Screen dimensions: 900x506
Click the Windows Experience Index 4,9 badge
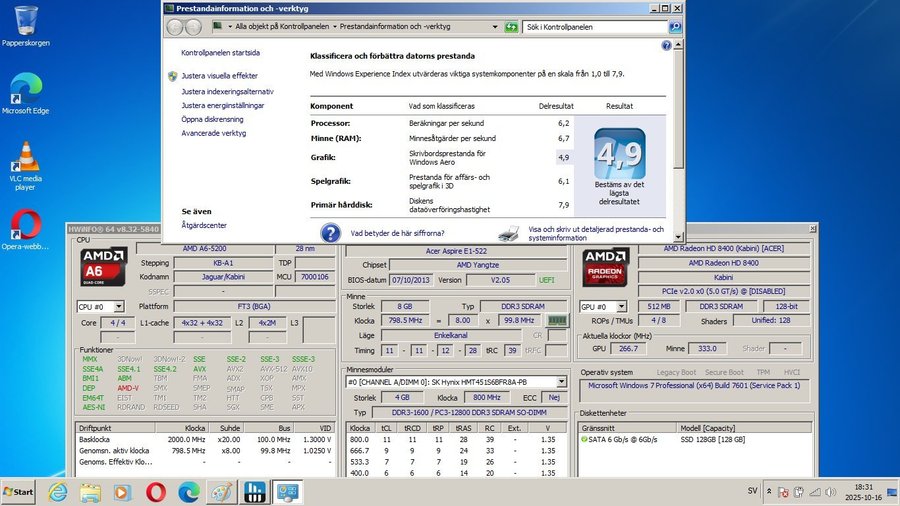click(x=619, y=153)
